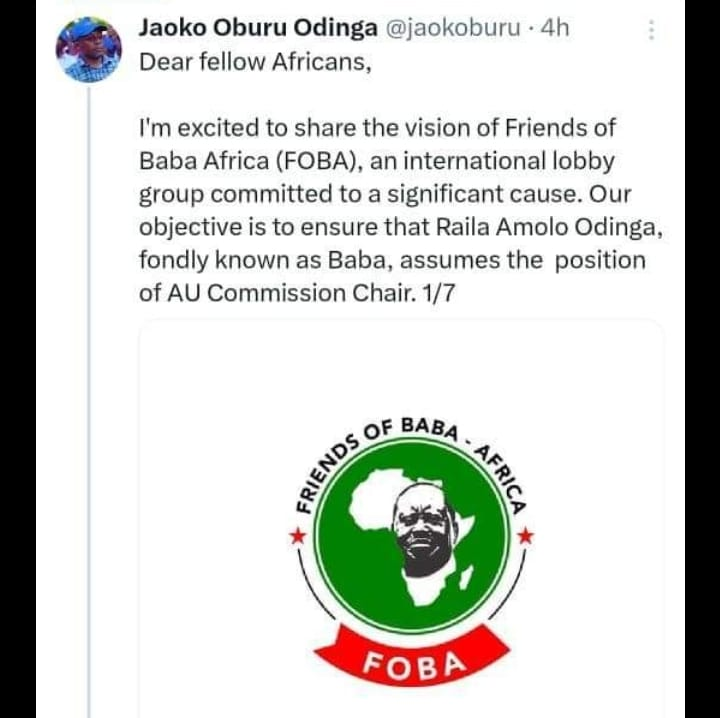
Task: Click the red star left of the logo
Action: click(x=296, y=537)
